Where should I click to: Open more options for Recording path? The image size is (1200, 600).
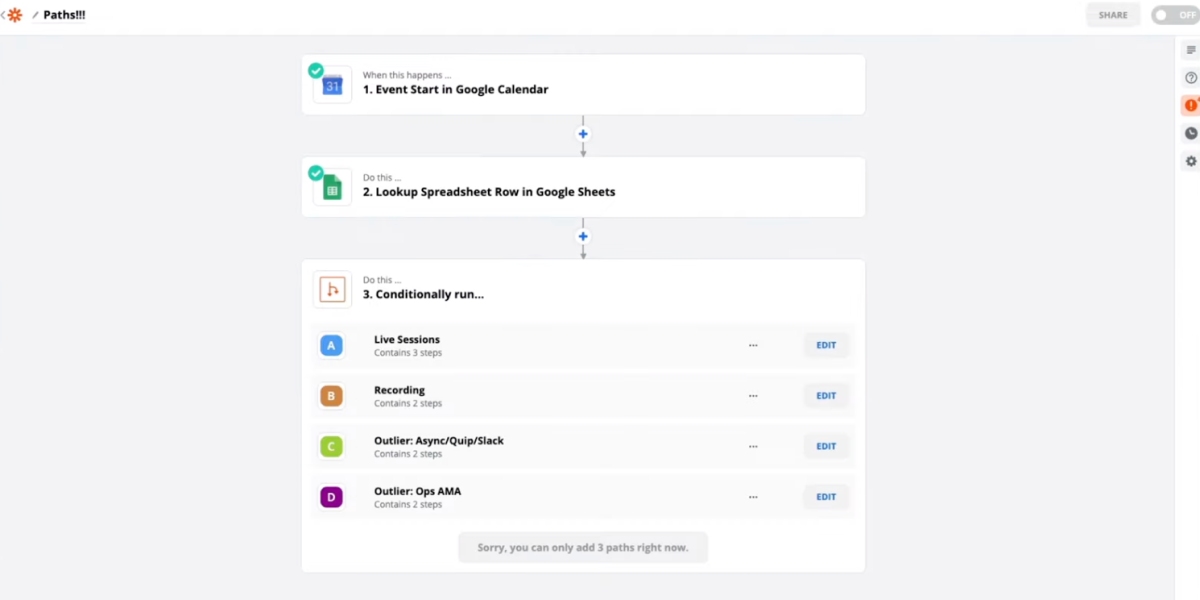pos(753,396)
